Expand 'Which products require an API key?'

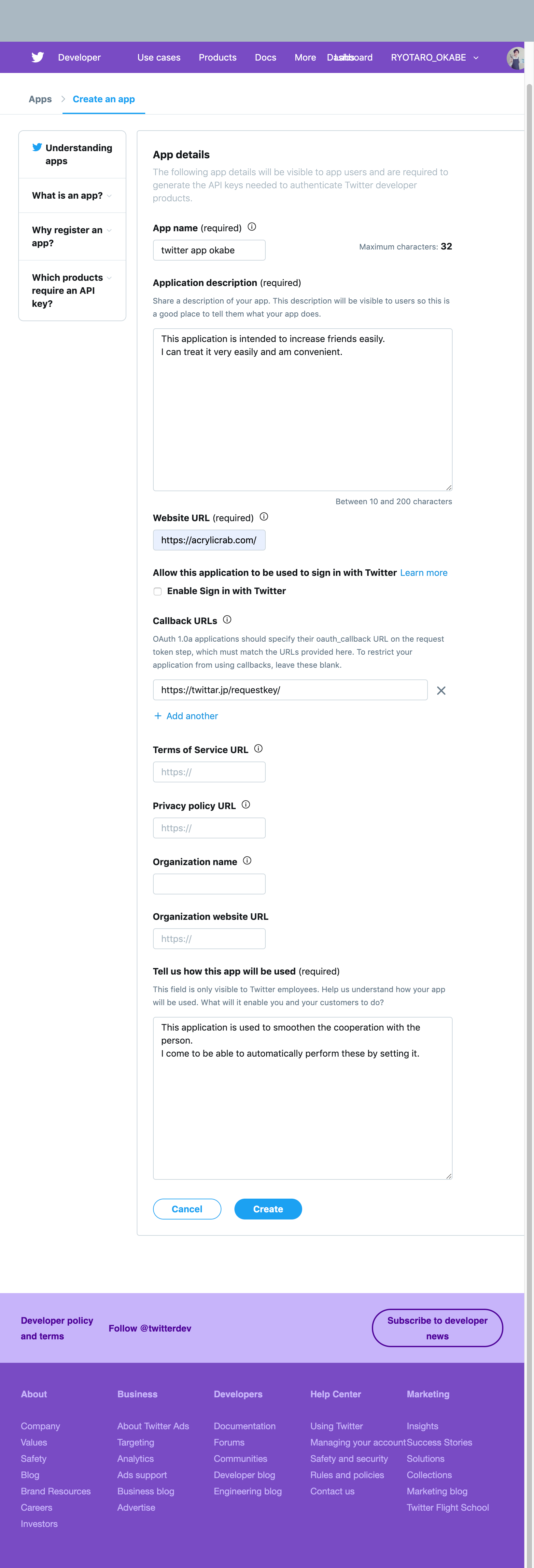tap(72, 290)
